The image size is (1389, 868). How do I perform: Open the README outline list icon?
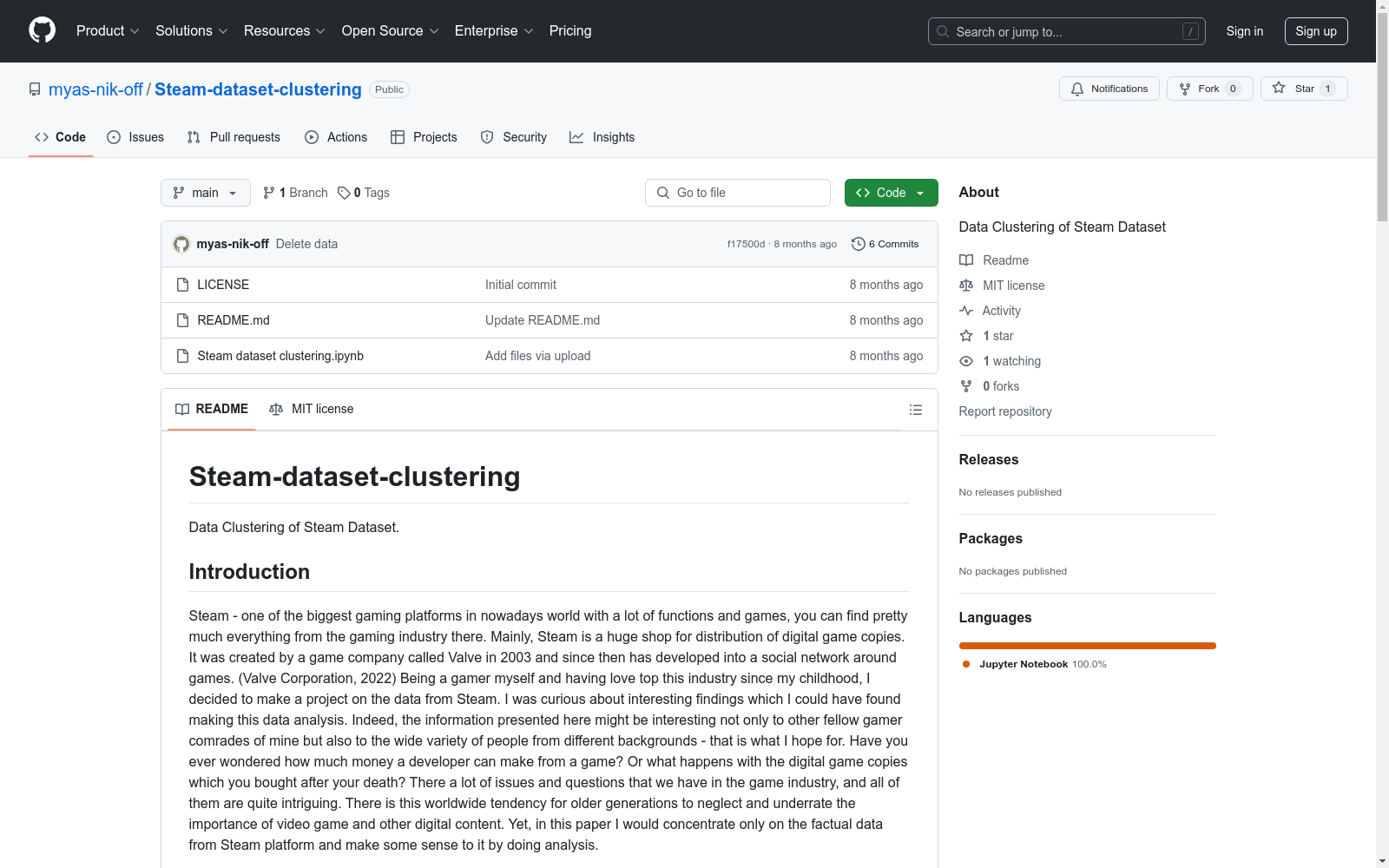pos(915,410)
